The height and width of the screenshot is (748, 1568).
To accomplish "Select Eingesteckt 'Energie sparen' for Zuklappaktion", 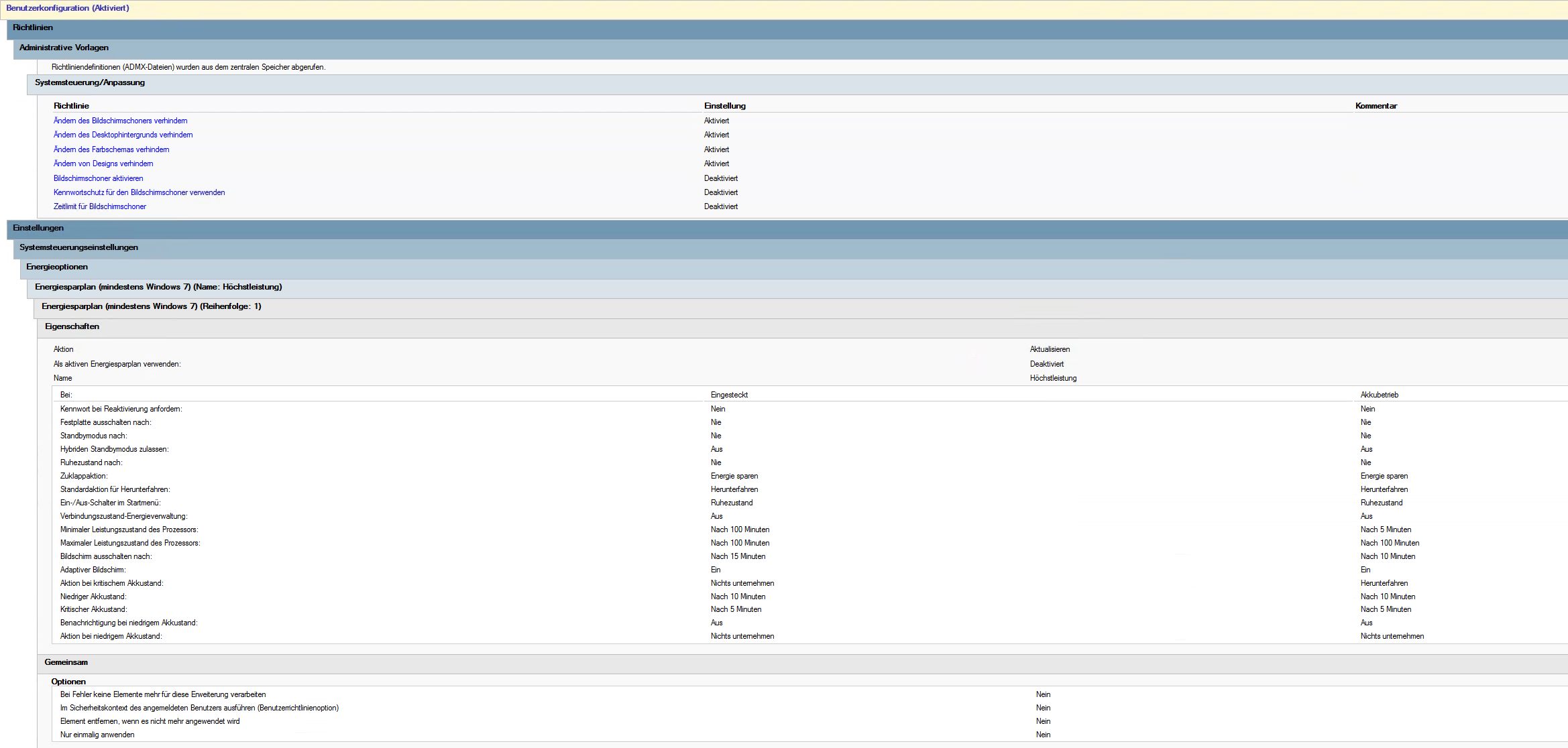I will [x=734, y=476].
